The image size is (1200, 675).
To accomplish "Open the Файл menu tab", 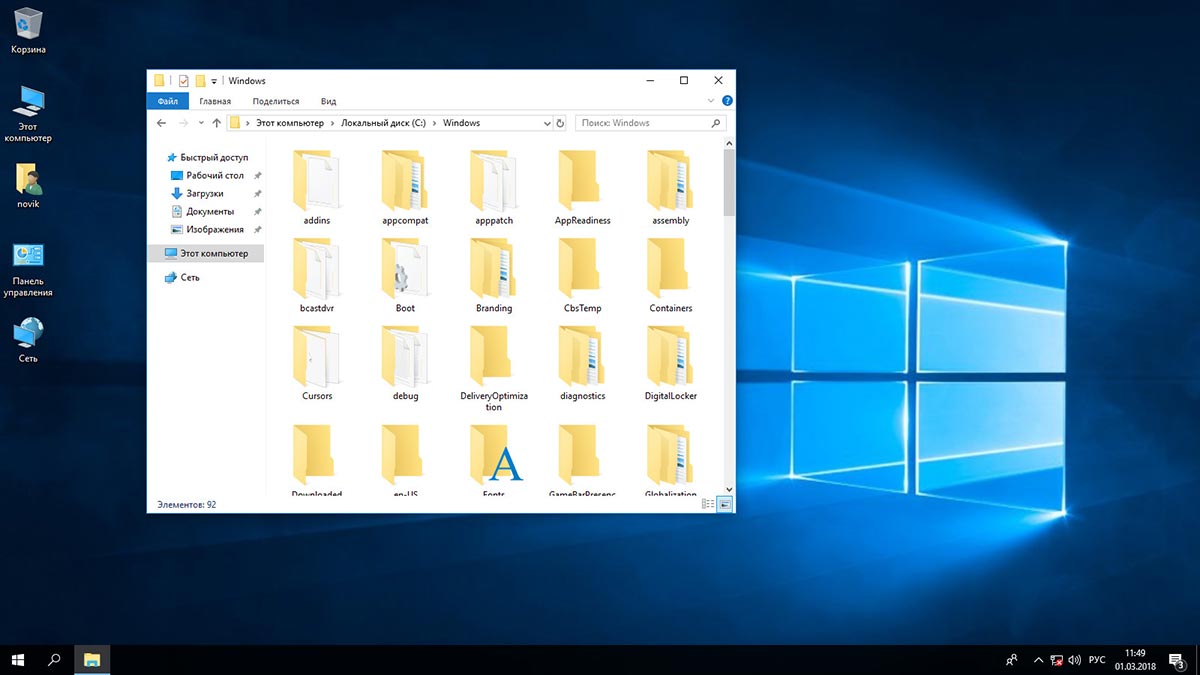I will pos(167,101).
